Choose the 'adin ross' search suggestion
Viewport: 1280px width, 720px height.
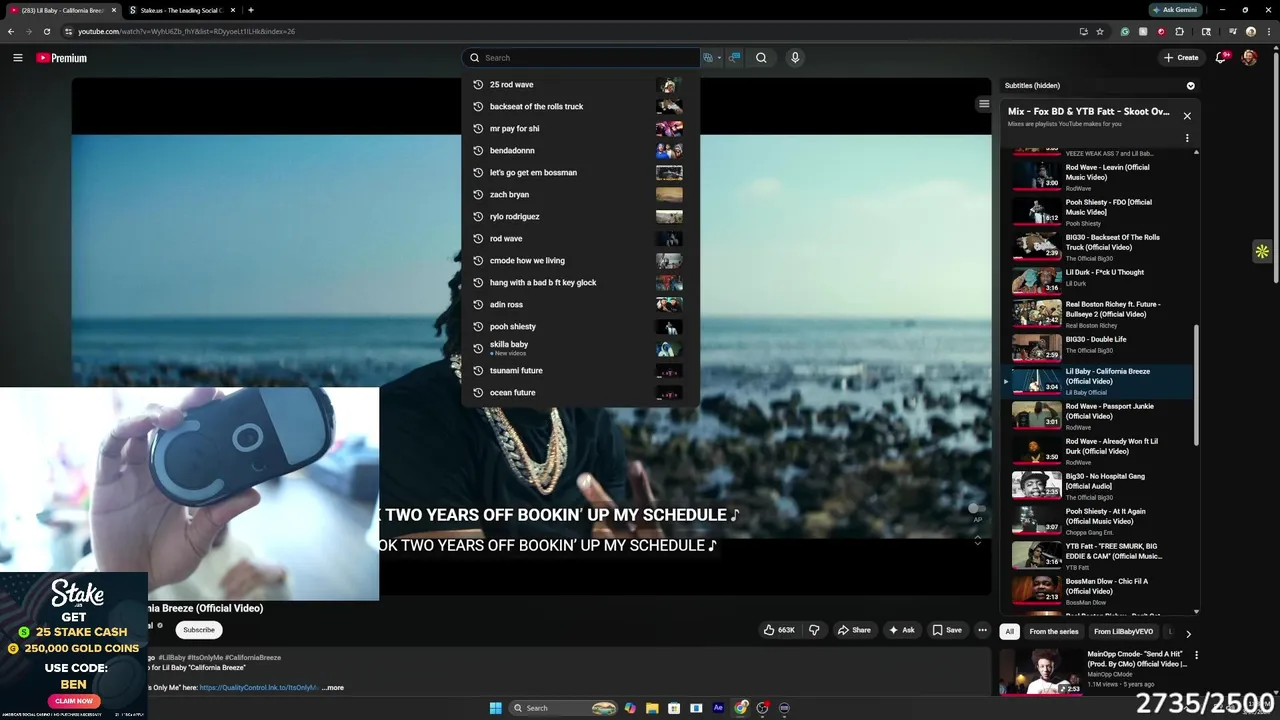pyautogui.click(x=580, y=305)
